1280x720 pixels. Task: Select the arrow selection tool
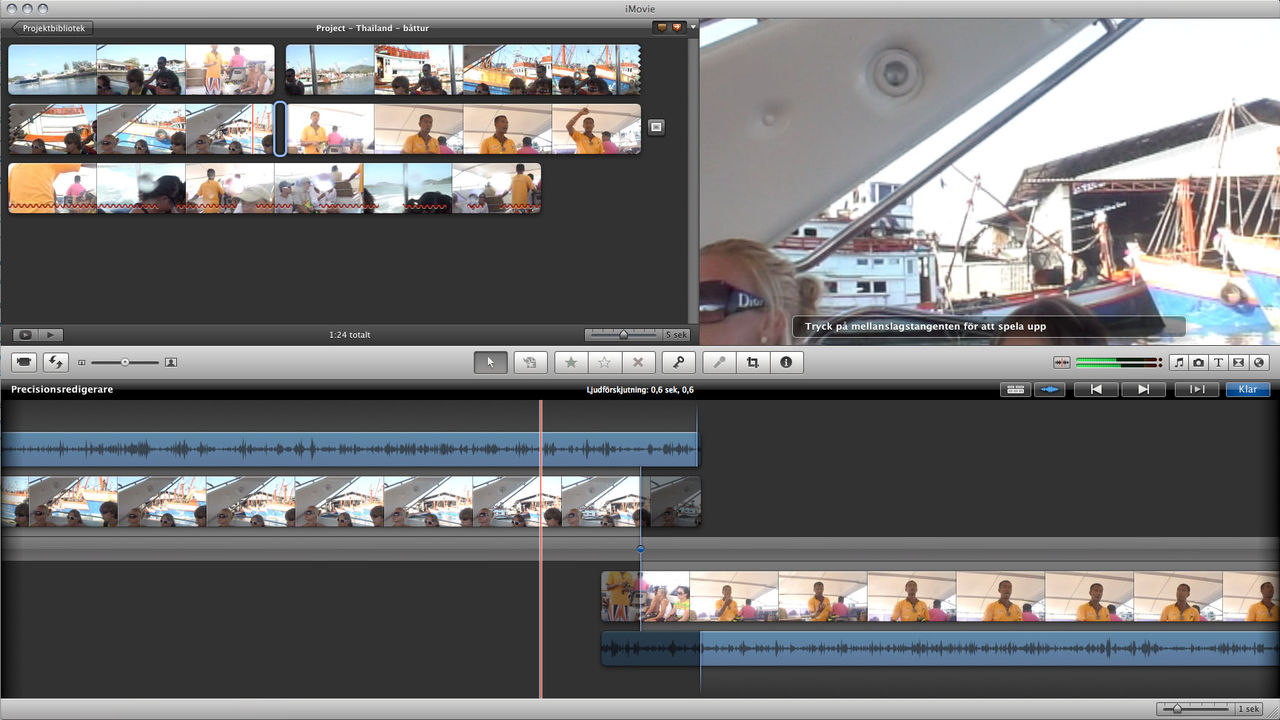[x=490, y=362]
